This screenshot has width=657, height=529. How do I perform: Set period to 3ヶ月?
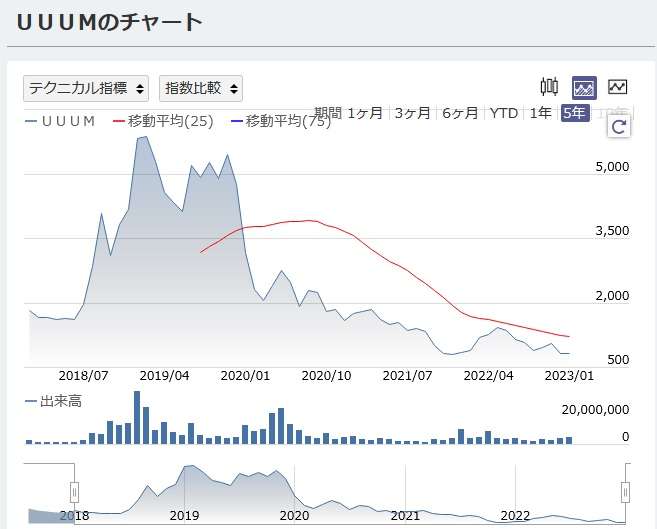[x=413, y=113]
